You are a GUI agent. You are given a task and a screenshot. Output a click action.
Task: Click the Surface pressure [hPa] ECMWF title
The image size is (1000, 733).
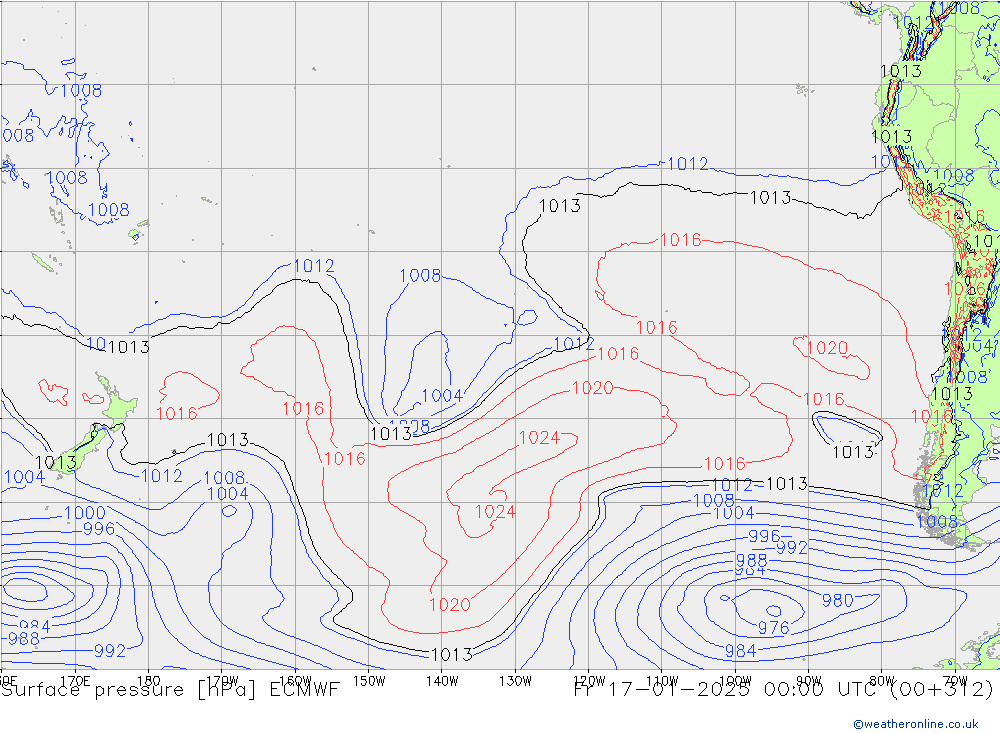(x=170, y=690)
